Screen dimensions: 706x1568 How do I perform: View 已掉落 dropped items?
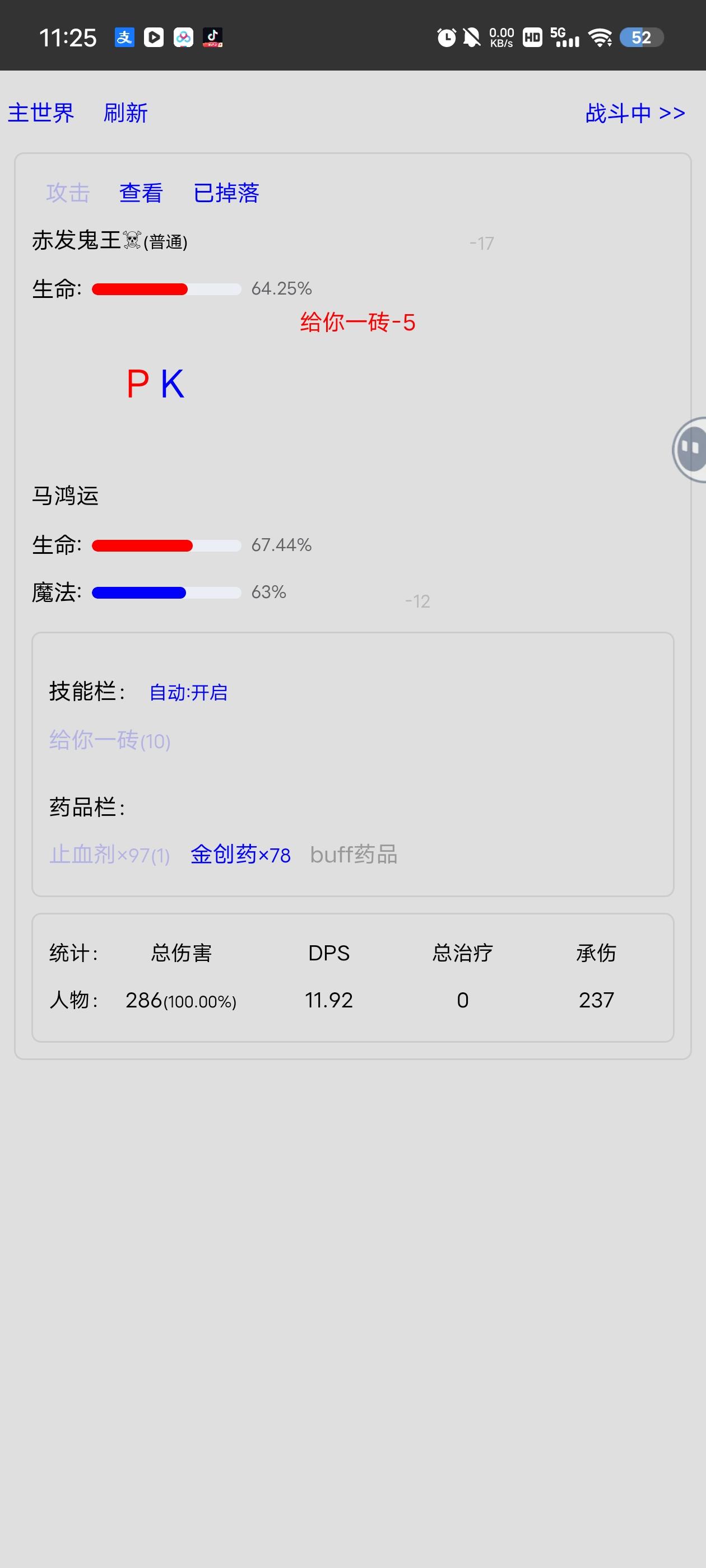(x=226, y=193)
